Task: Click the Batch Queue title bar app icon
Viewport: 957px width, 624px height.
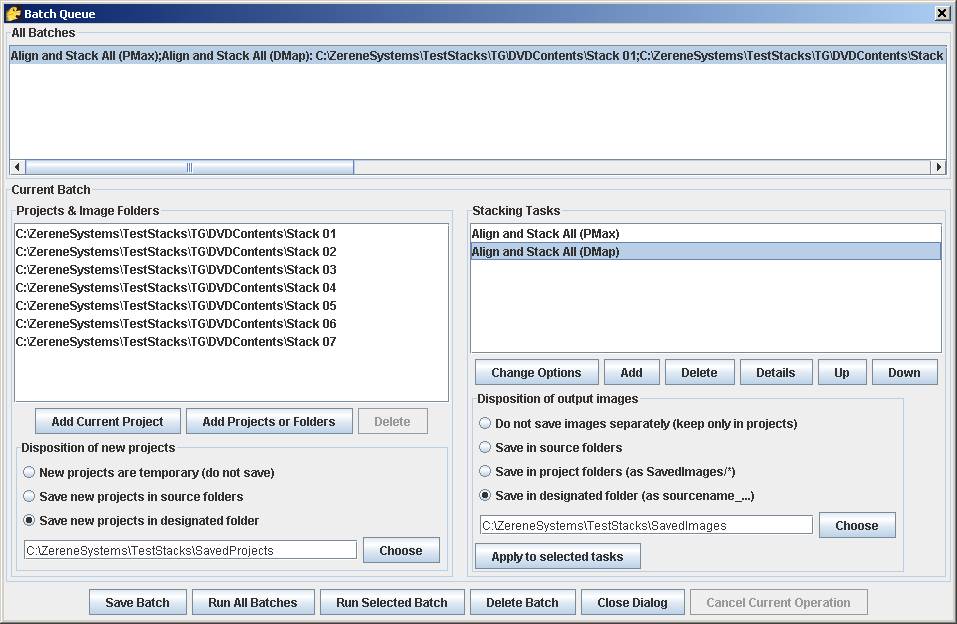Action: (13, 13)
